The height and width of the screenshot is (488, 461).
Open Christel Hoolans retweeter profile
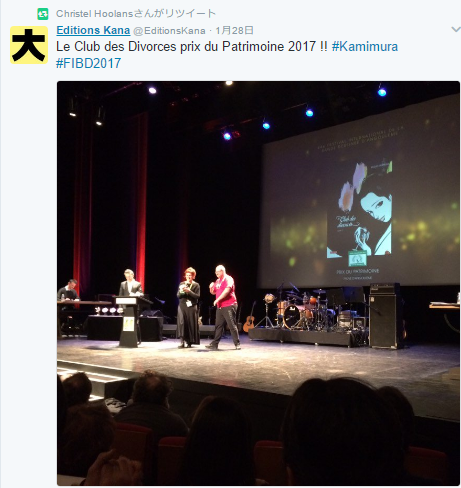coord(94,14)
